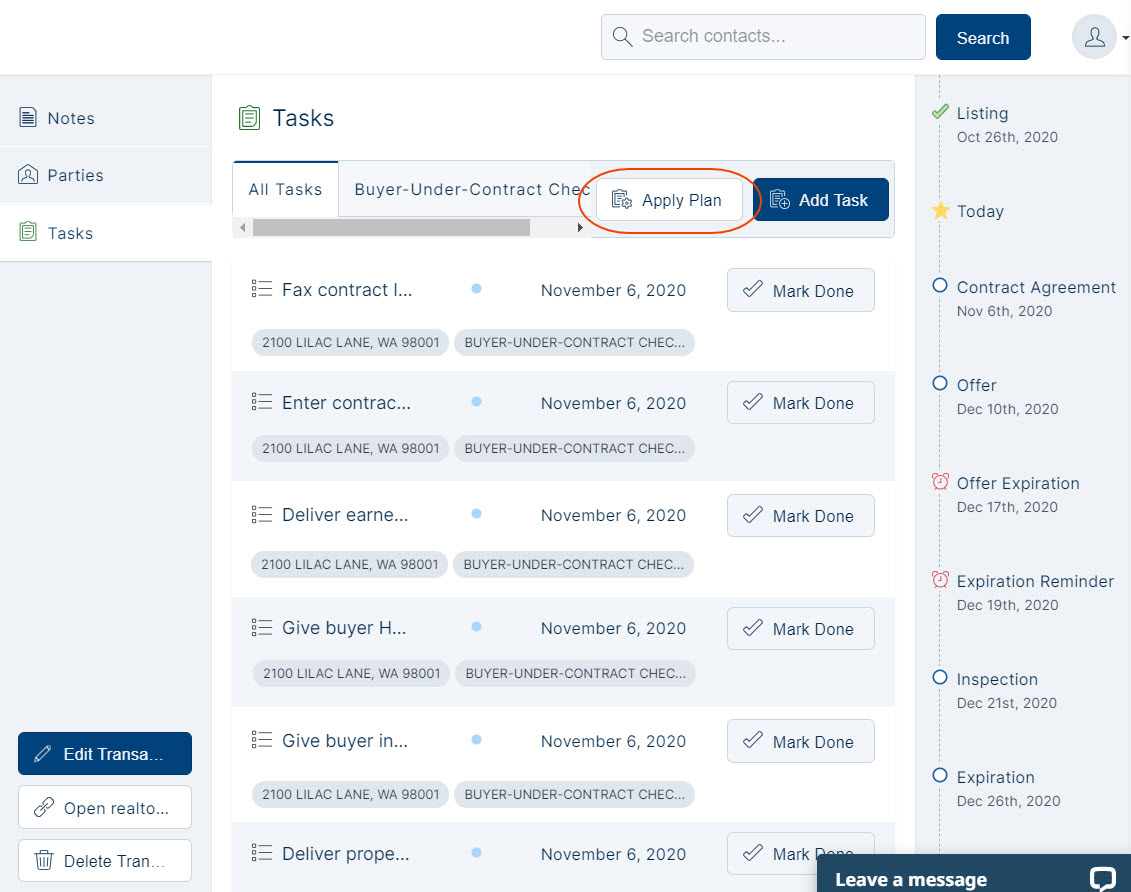The height and width of the screenshot is (892, 1131).
Task: Click Offer Expiration alarm clock icon
Action: (x=940, y=482)
